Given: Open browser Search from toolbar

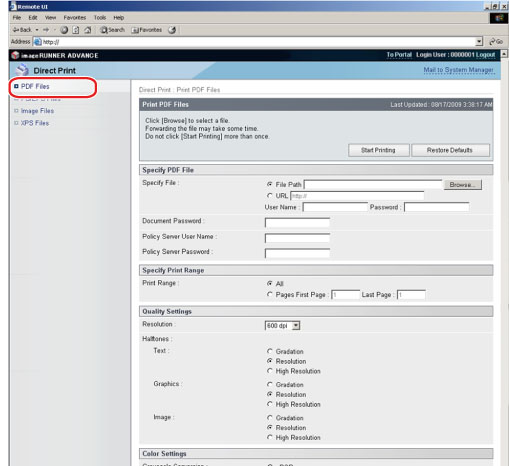Looking at the screenshot, I should coord(112,30).
